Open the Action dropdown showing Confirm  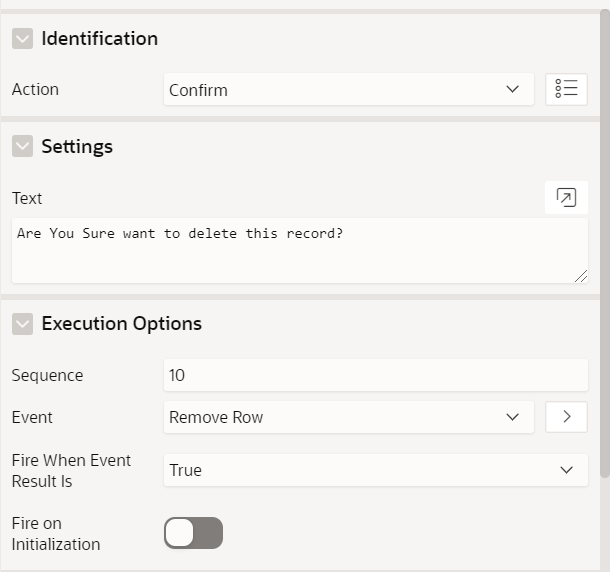(349, 89)
